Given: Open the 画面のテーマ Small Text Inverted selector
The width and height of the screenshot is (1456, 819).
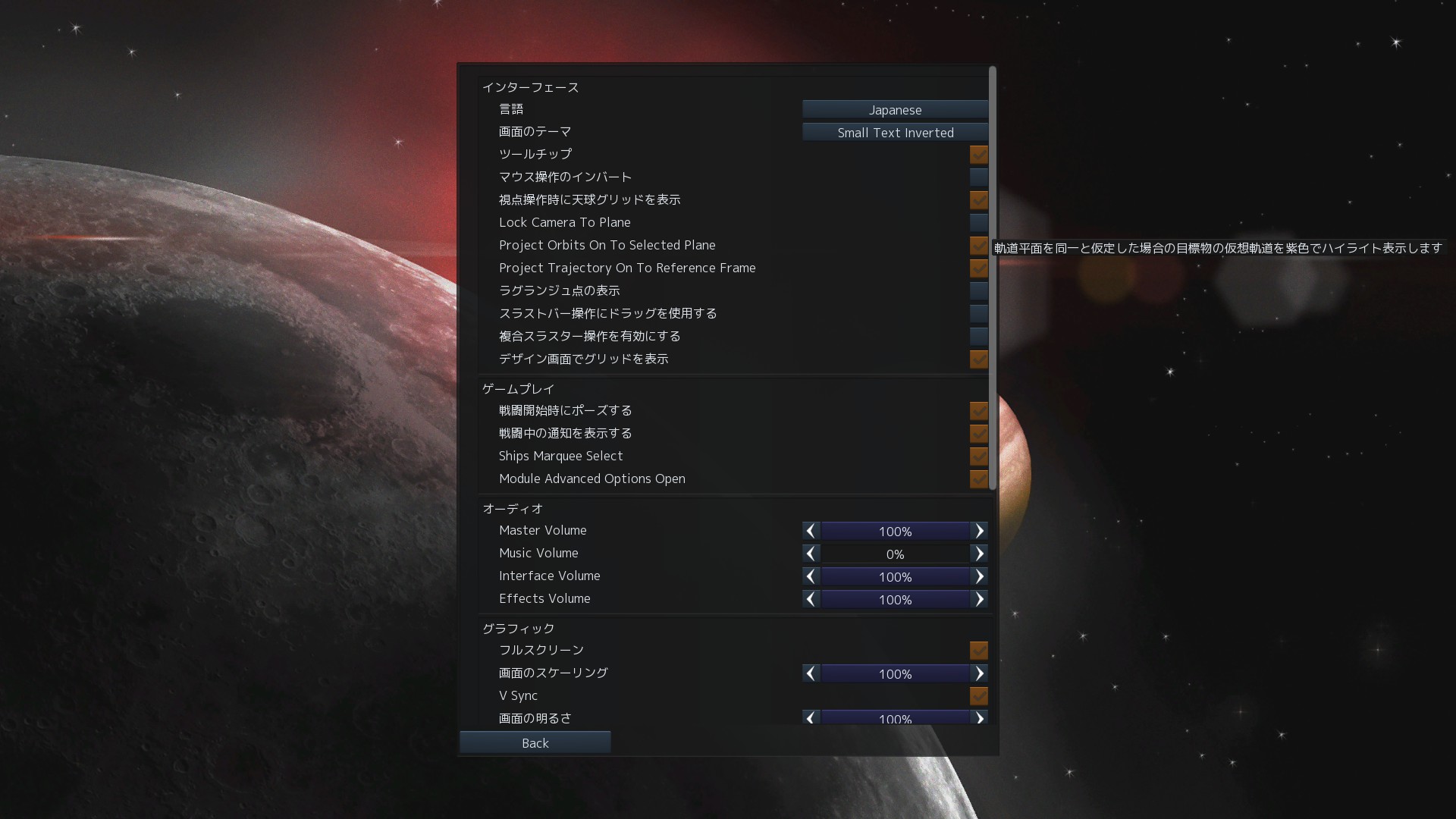Looking at the screenshot, I should tap(895, 133).
